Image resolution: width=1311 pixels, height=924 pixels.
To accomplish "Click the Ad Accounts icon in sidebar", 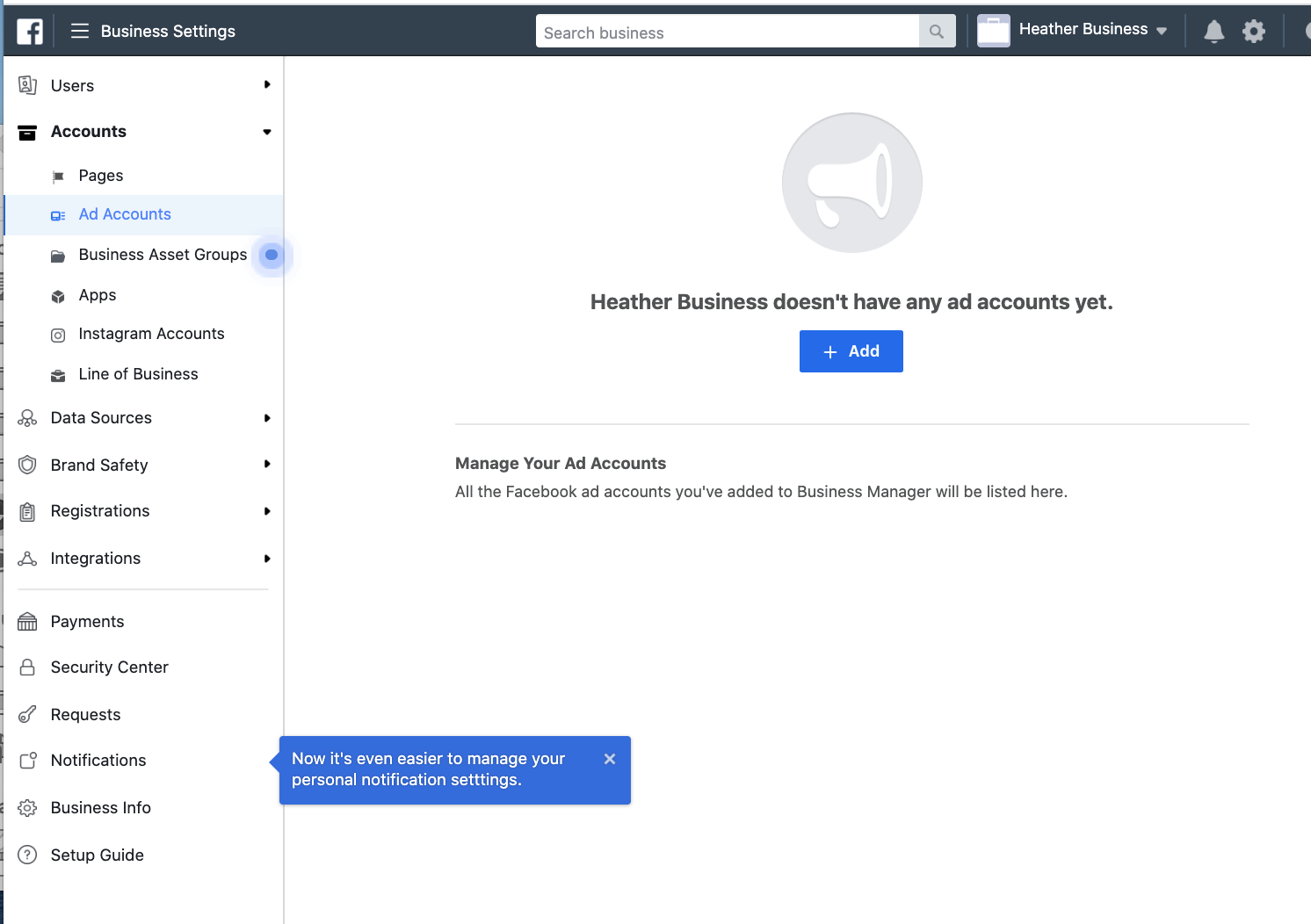I will point(58,215).
